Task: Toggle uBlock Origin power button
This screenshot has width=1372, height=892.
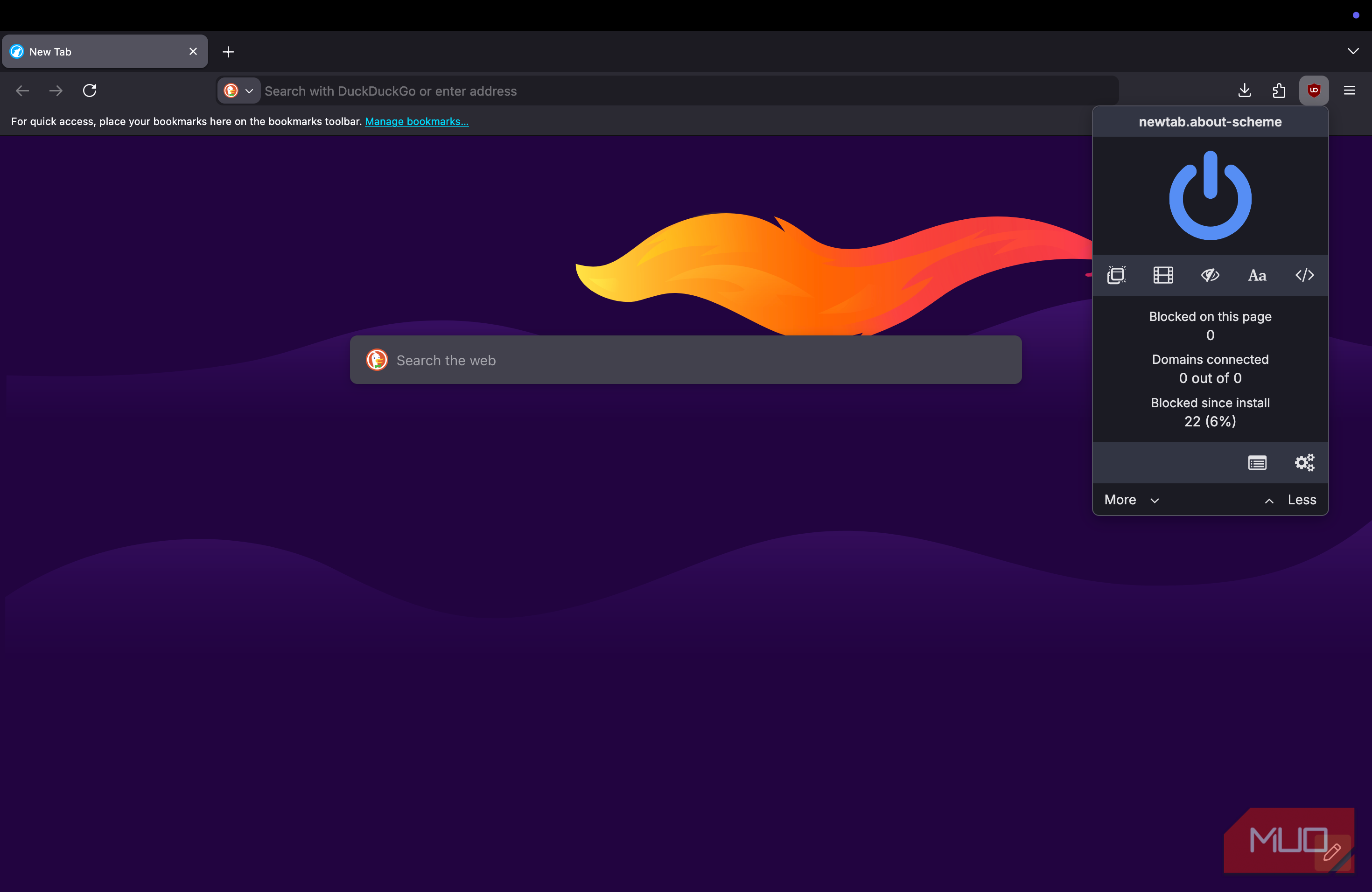Action: [x=1210, y=195]
